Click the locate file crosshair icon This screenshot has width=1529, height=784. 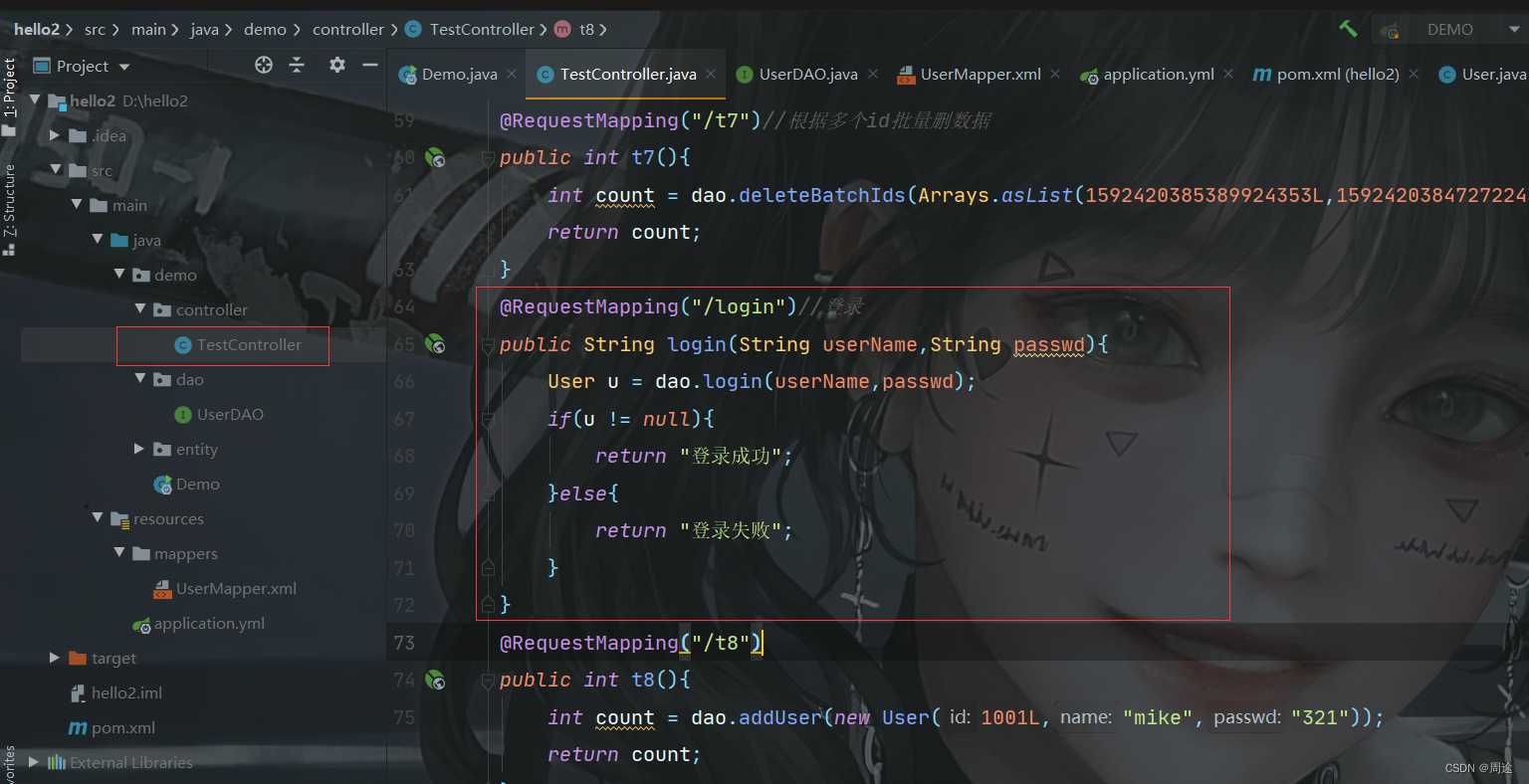(264, 65)
